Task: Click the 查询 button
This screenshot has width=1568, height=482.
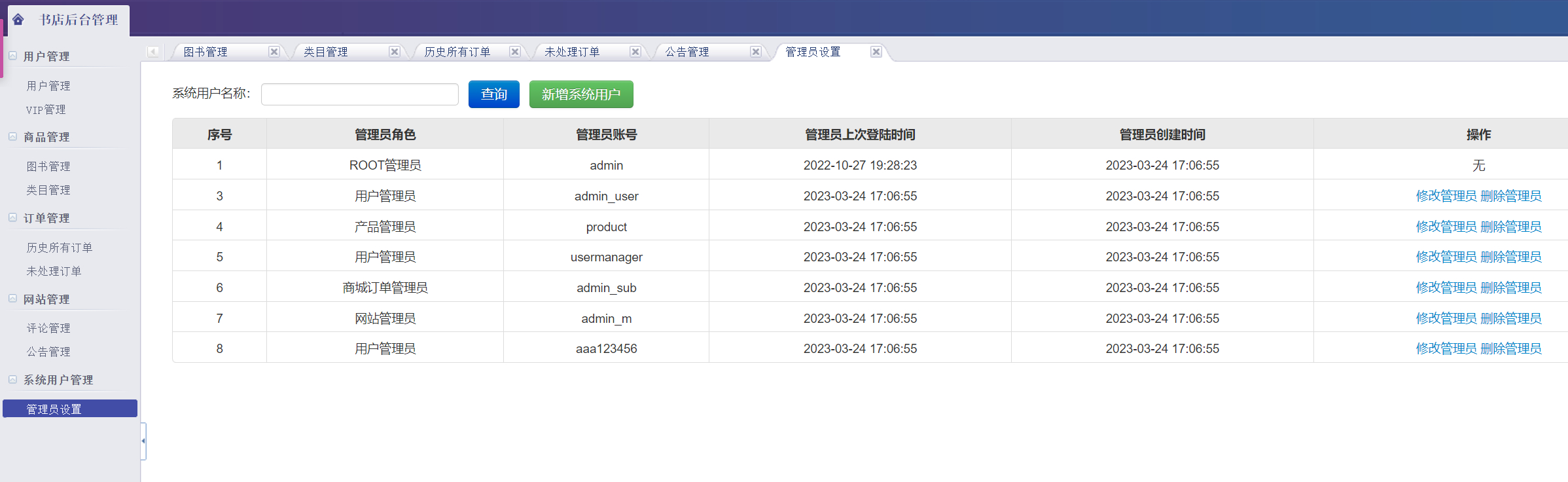Action: pos(494,94)
